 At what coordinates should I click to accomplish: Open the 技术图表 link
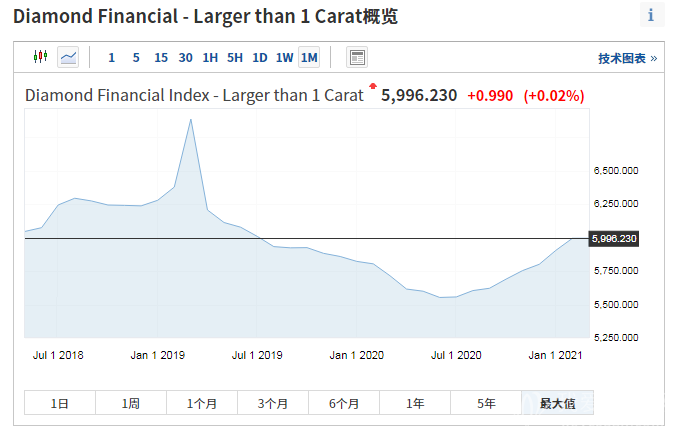coord(627,58)
